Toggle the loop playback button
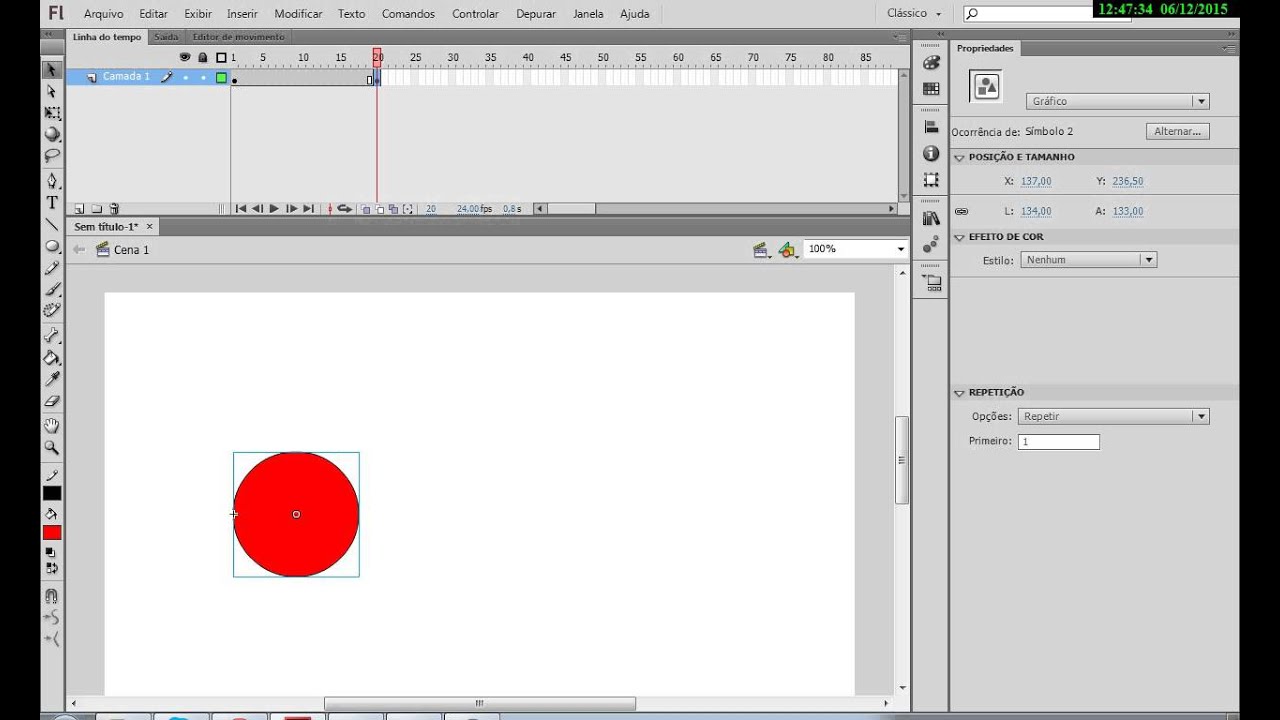Image resolution: width=1280 pixels, height=720 pixels. pos(344,209)
